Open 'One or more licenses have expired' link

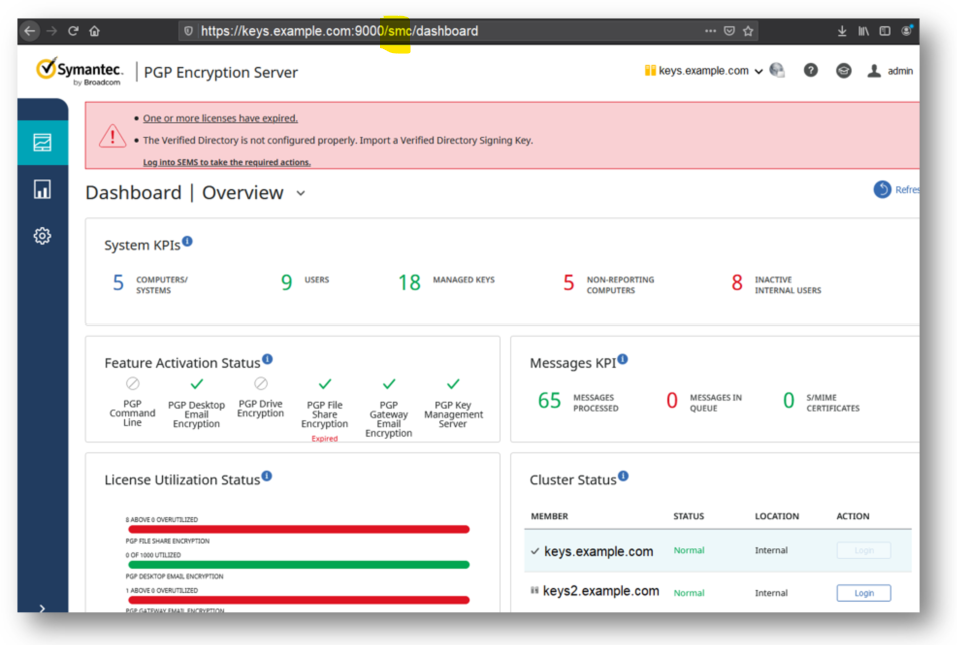tap(220, 118)
